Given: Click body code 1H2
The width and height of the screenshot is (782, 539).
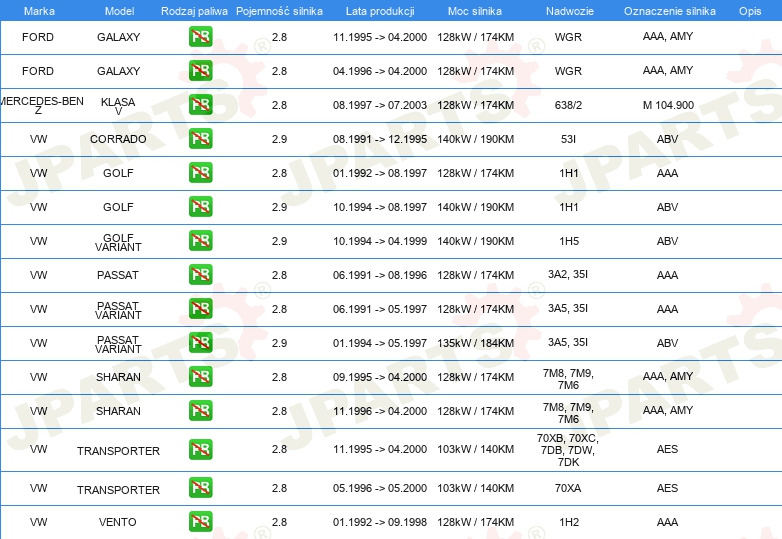Looking at the screenshot, I should [569, 522].
